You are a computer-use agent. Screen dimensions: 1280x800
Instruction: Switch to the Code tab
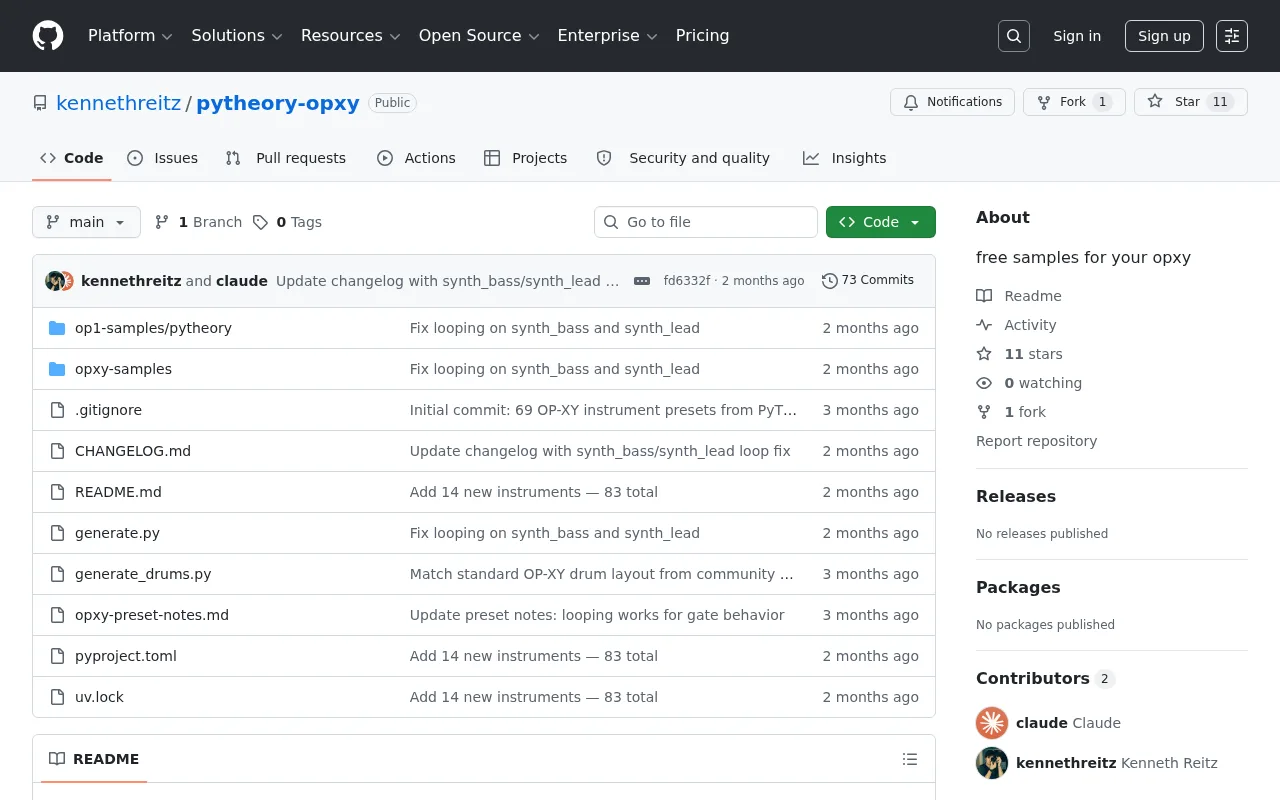pos(72,158)
